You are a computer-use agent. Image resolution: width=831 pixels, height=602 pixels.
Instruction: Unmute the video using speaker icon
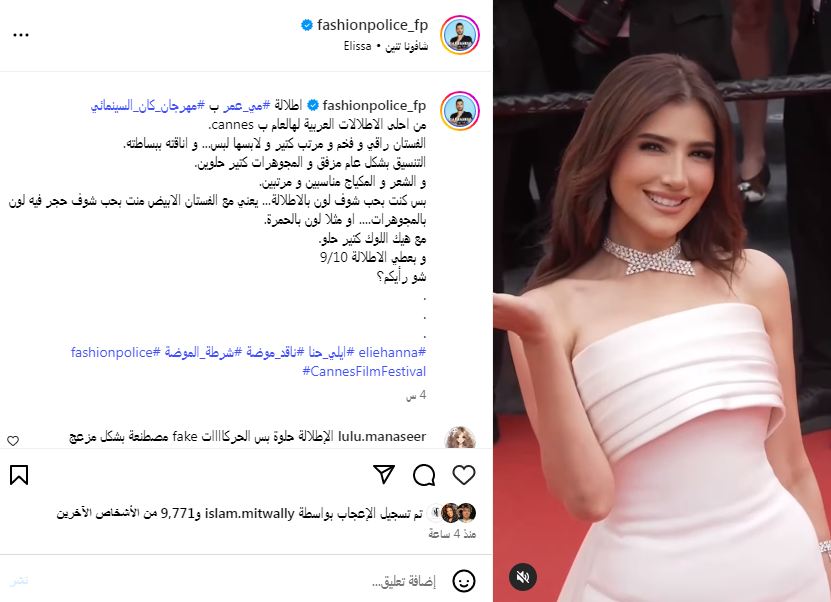coord(523,577)
